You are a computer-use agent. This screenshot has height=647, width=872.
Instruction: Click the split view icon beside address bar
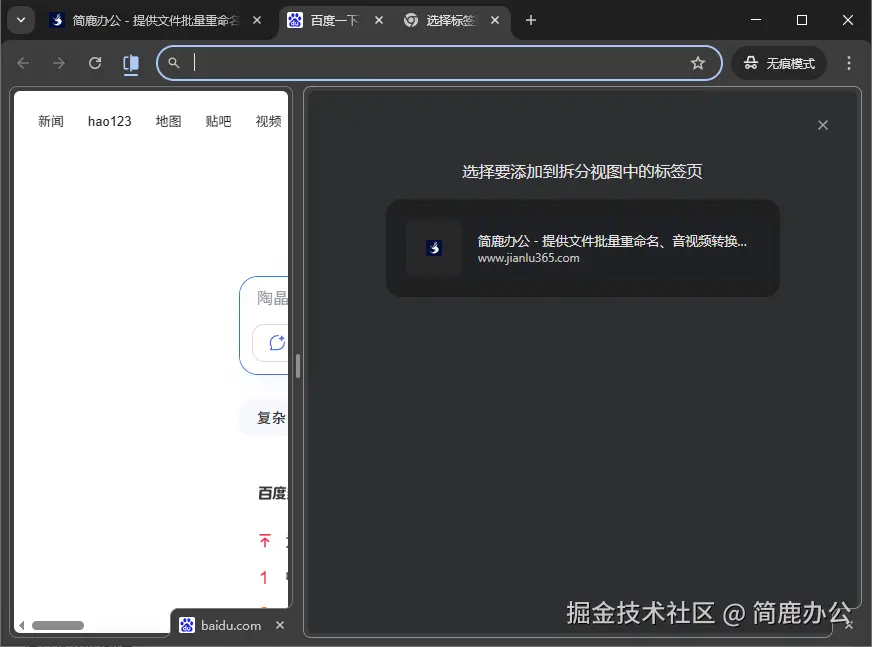(x=130, y=62)
